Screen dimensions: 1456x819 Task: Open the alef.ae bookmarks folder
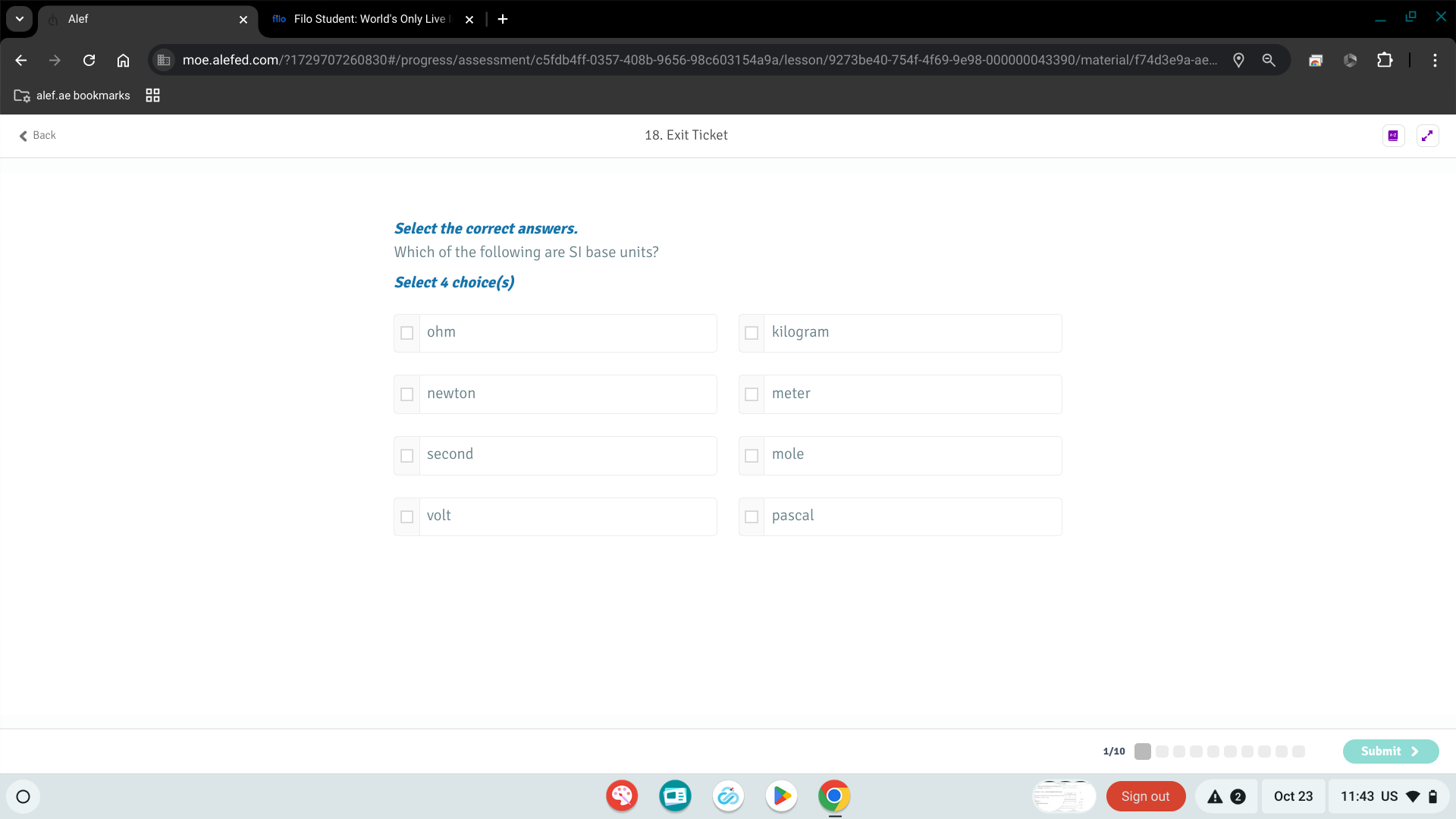click(x=72, y=96)
